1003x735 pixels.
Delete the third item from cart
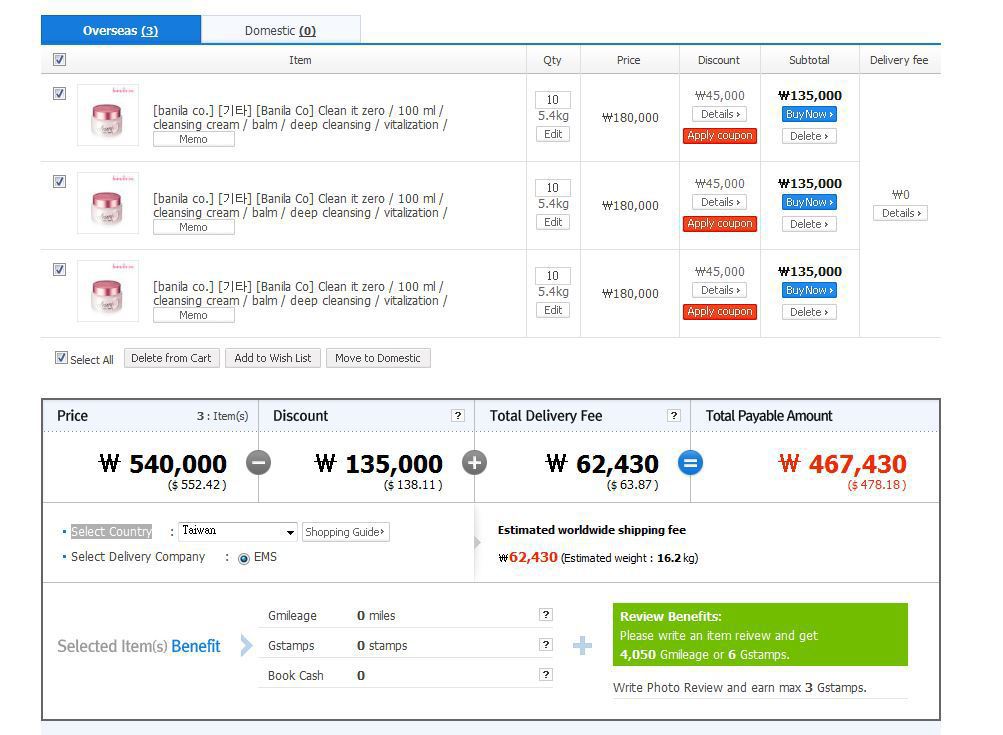pos(809,312)
